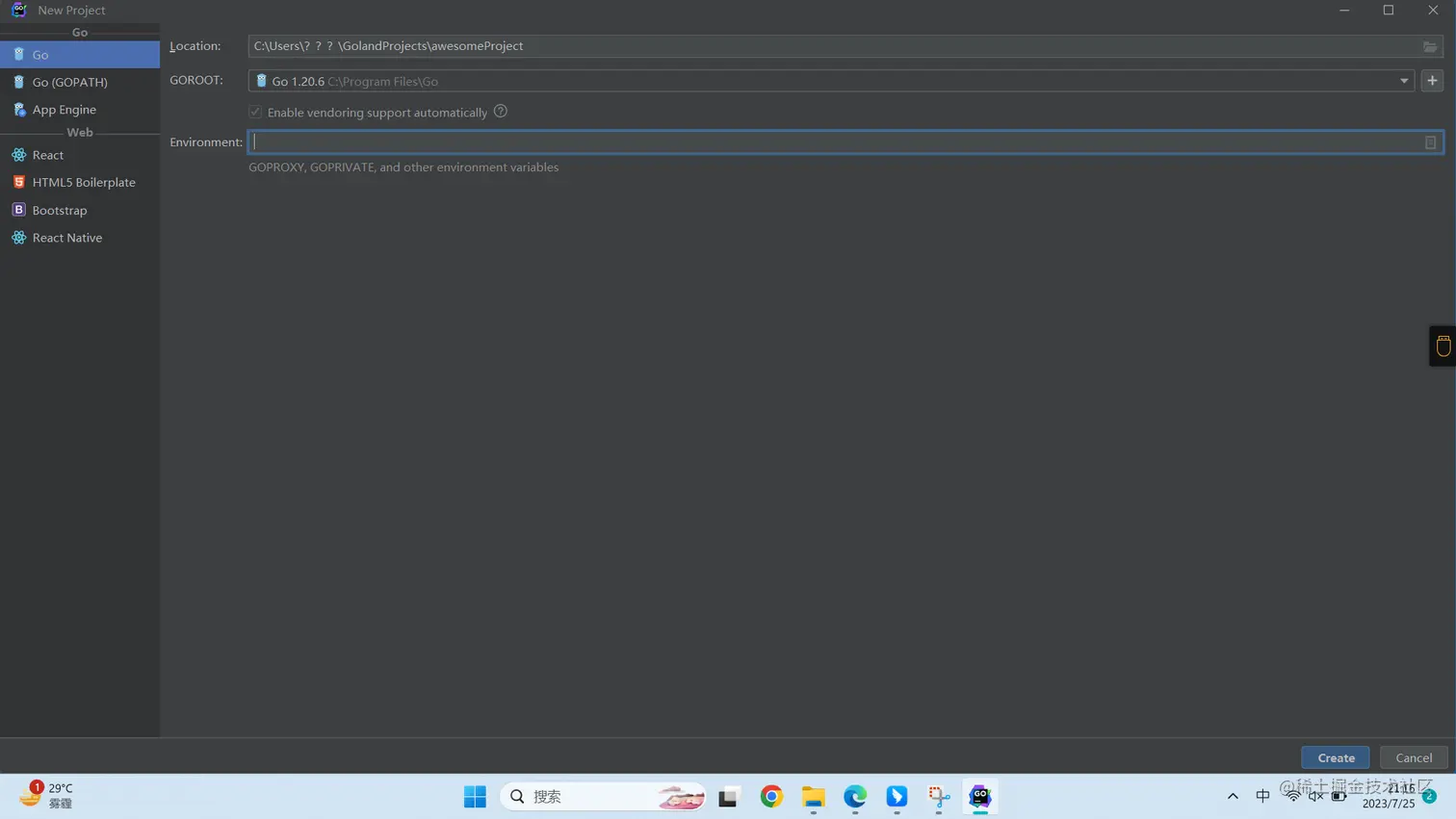Image resolution: width=1456 pixels, height=819 pixels.
Task: Open the taskbar search box
Action: (603, 797)
